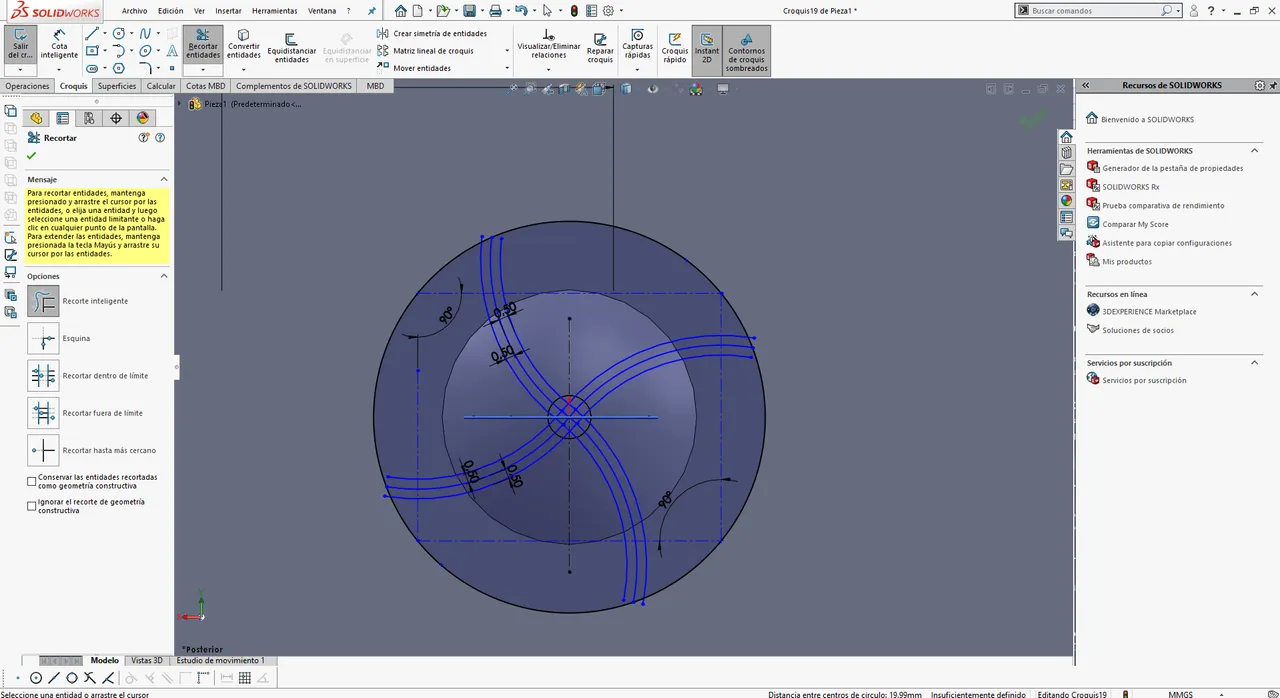This screenshot has height=698, width=1280.
Task: Check Ignorar el recorte de geometría constructiva
Action: click(x=32, y=506)
